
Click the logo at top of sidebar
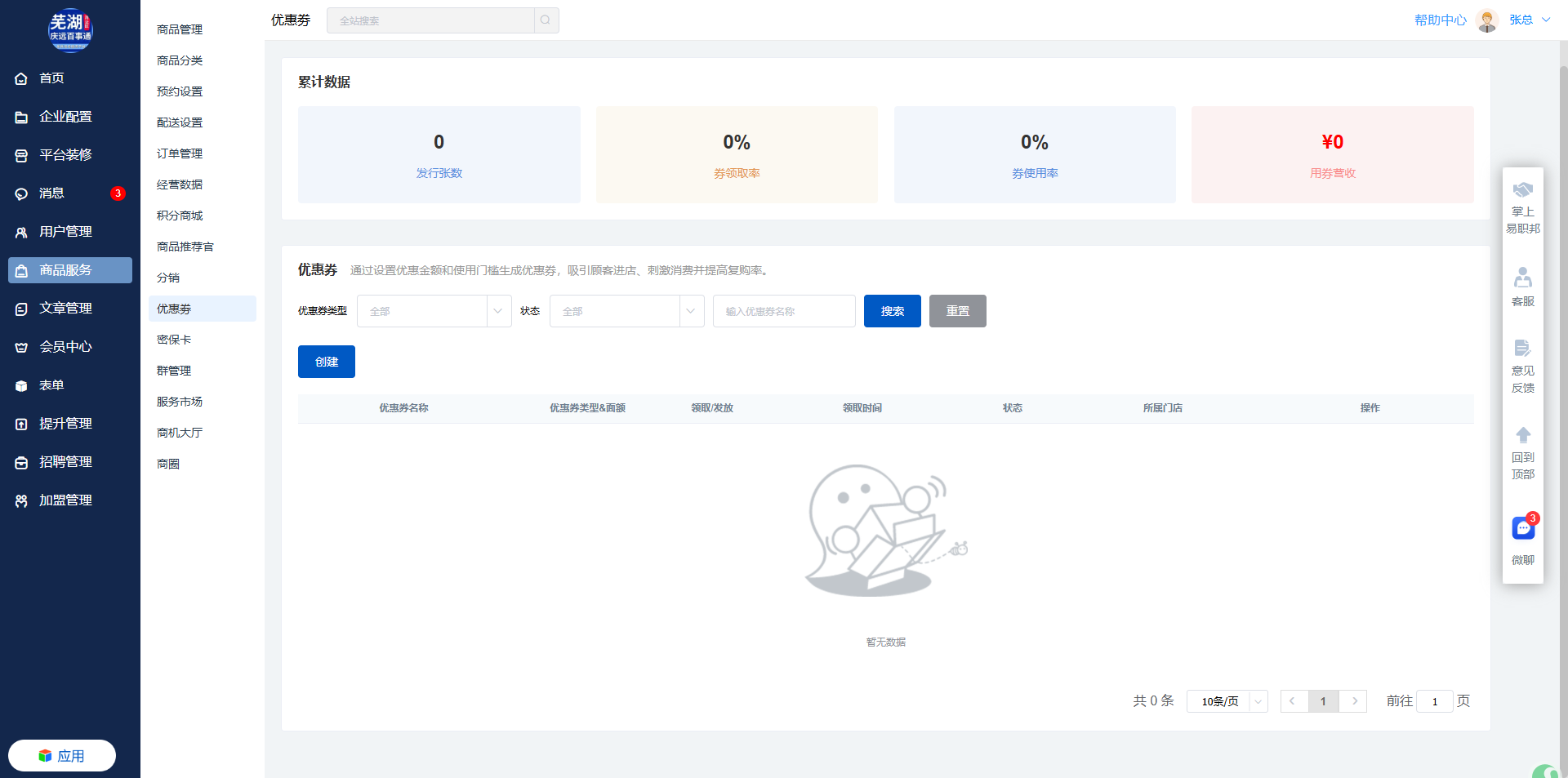70,30
